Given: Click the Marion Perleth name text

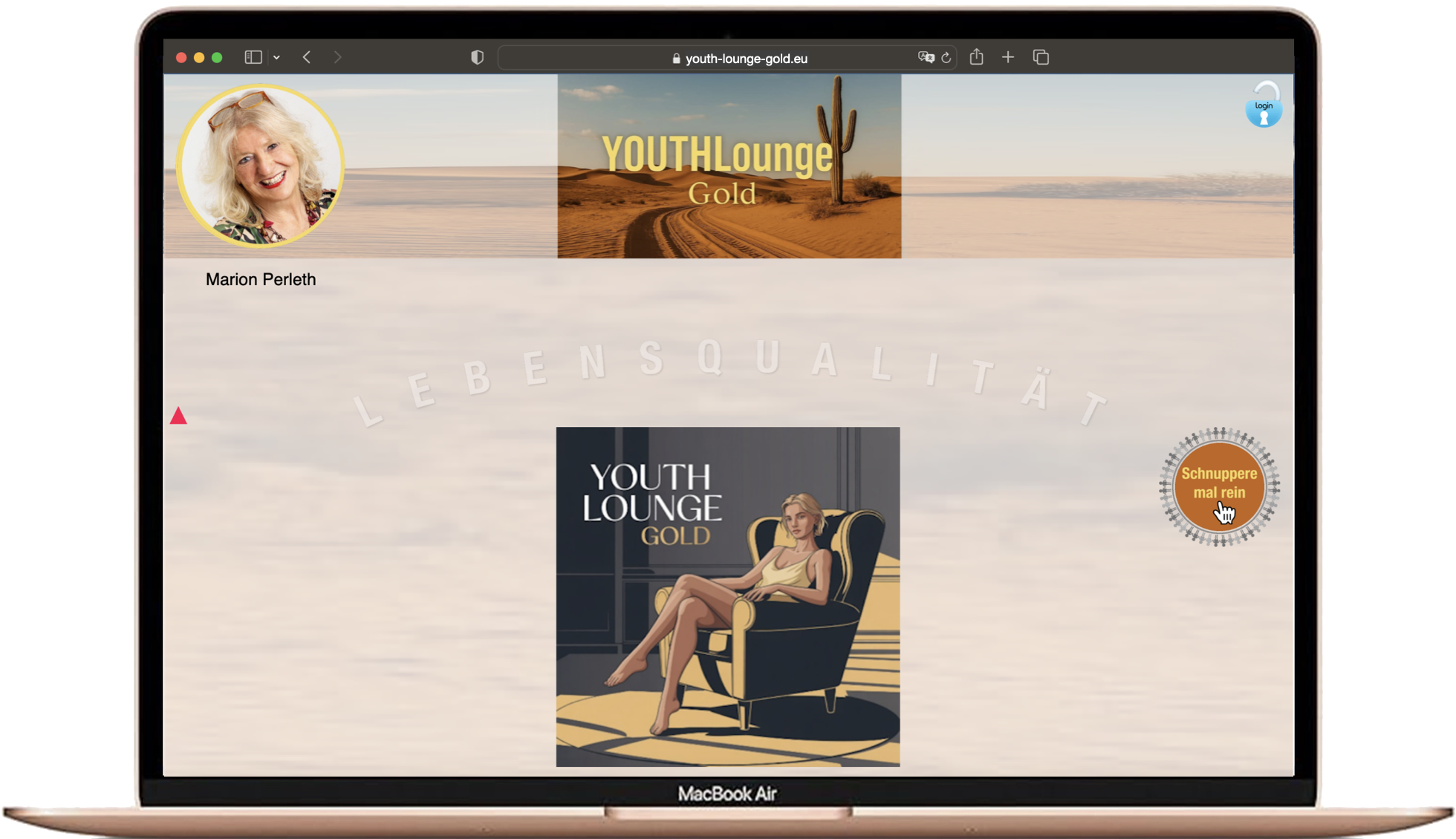Looking at the screenshot, I should click(261, 279).
